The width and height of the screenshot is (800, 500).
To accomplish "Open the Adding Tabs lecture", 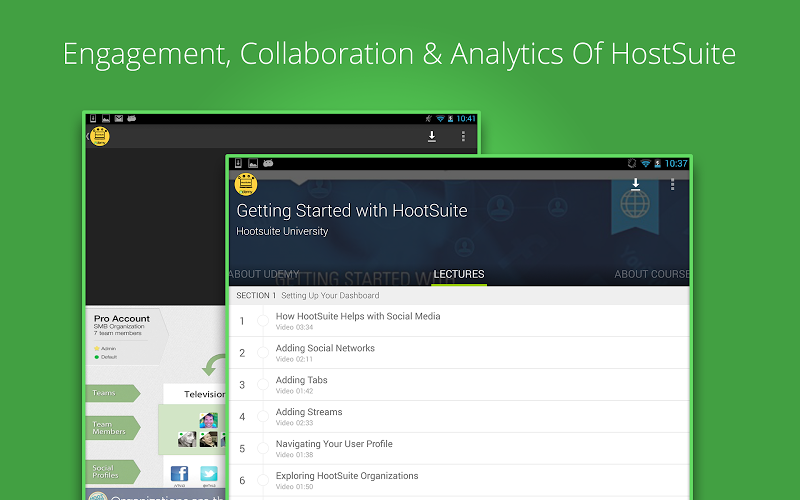I will 459,385.
